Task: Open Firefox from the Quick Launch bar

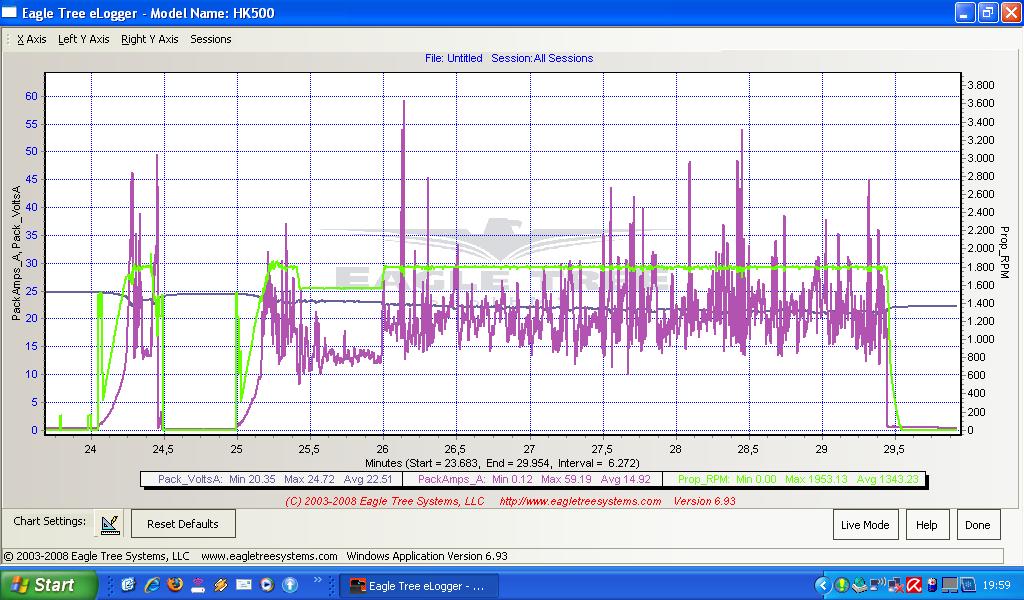Action: [x=175, y=585]
